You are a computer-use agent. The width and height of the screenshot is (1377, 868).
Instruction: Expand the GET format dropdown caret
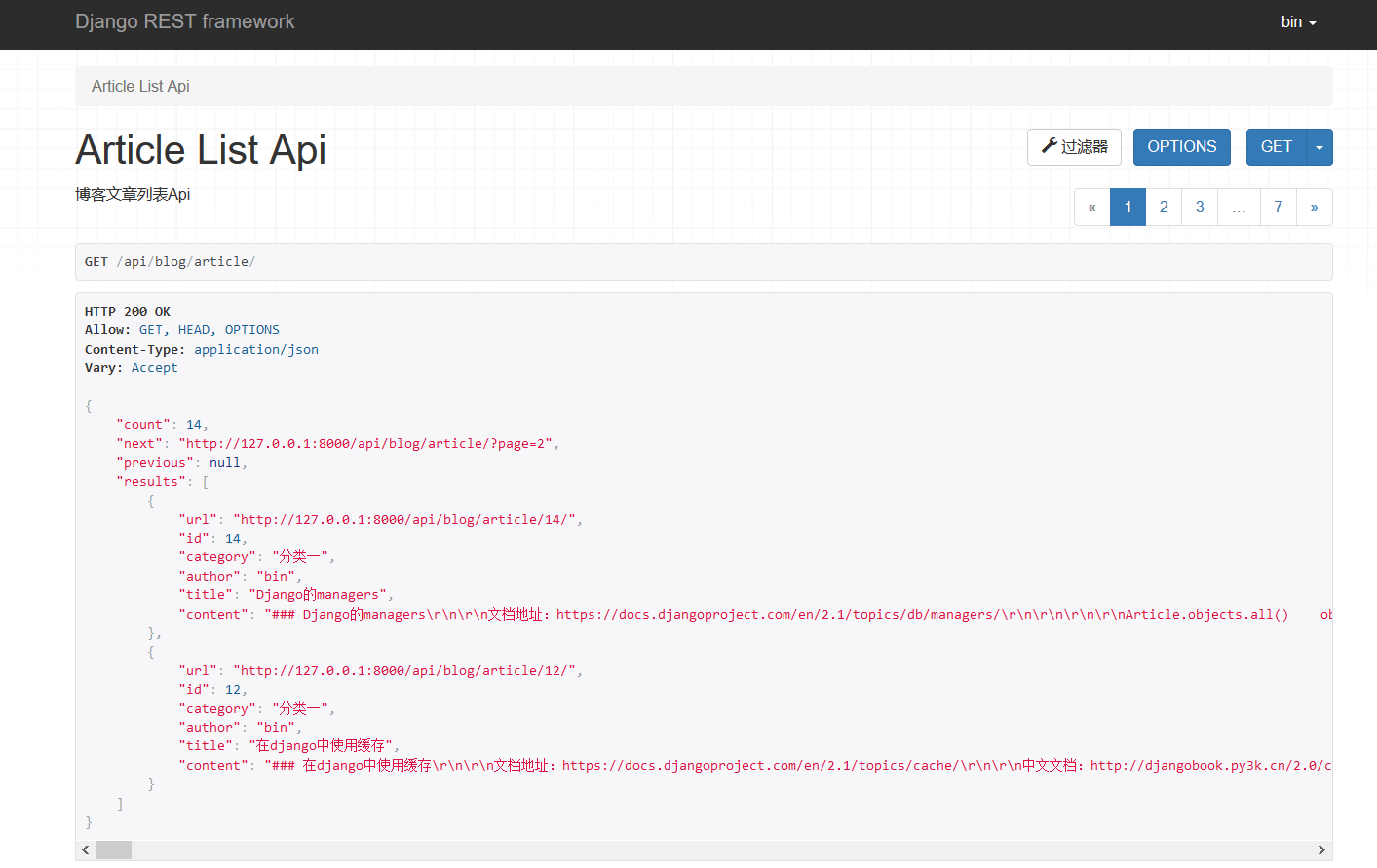1320,147
